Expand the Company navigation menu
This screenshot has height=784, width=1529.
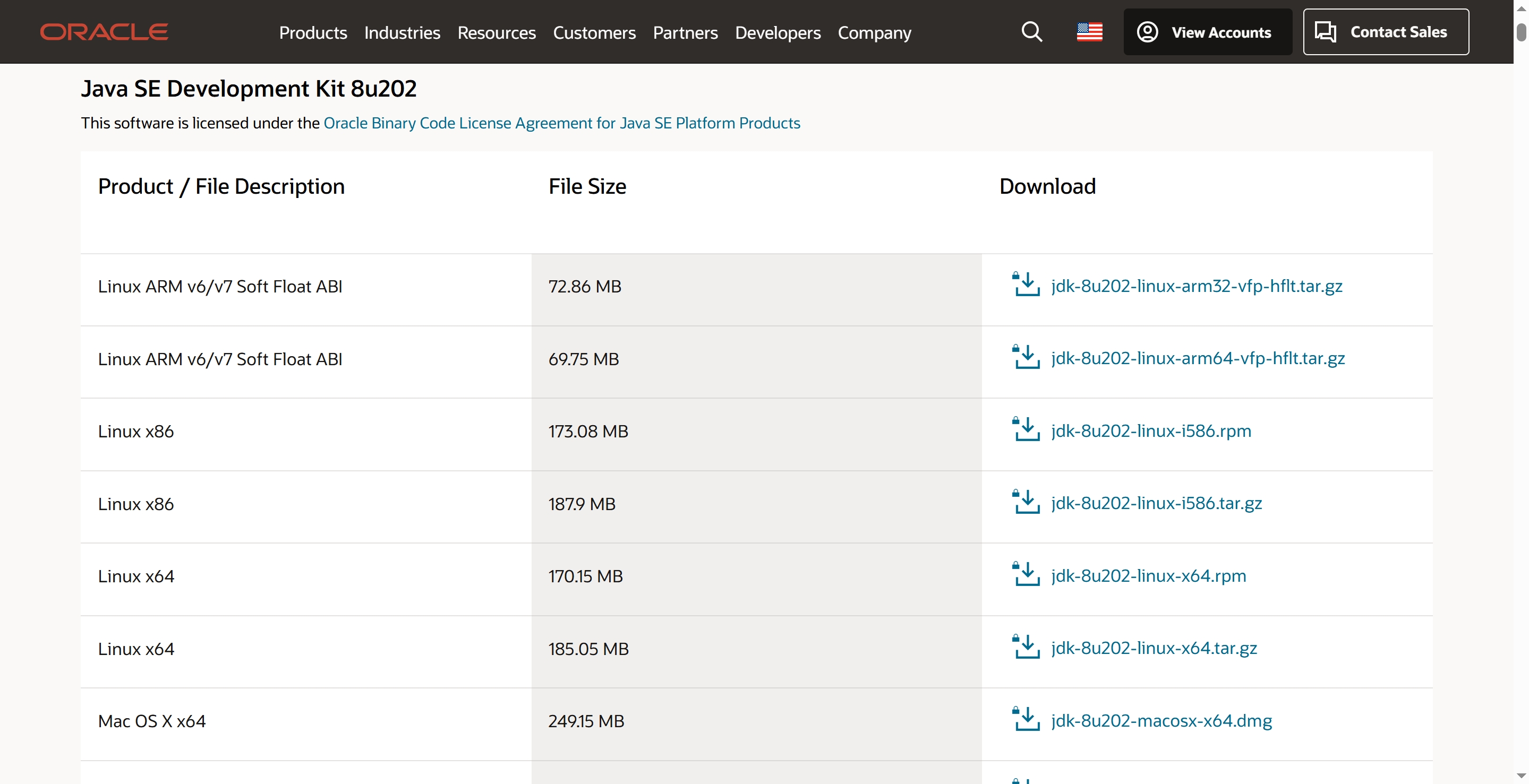coord(874,32)
